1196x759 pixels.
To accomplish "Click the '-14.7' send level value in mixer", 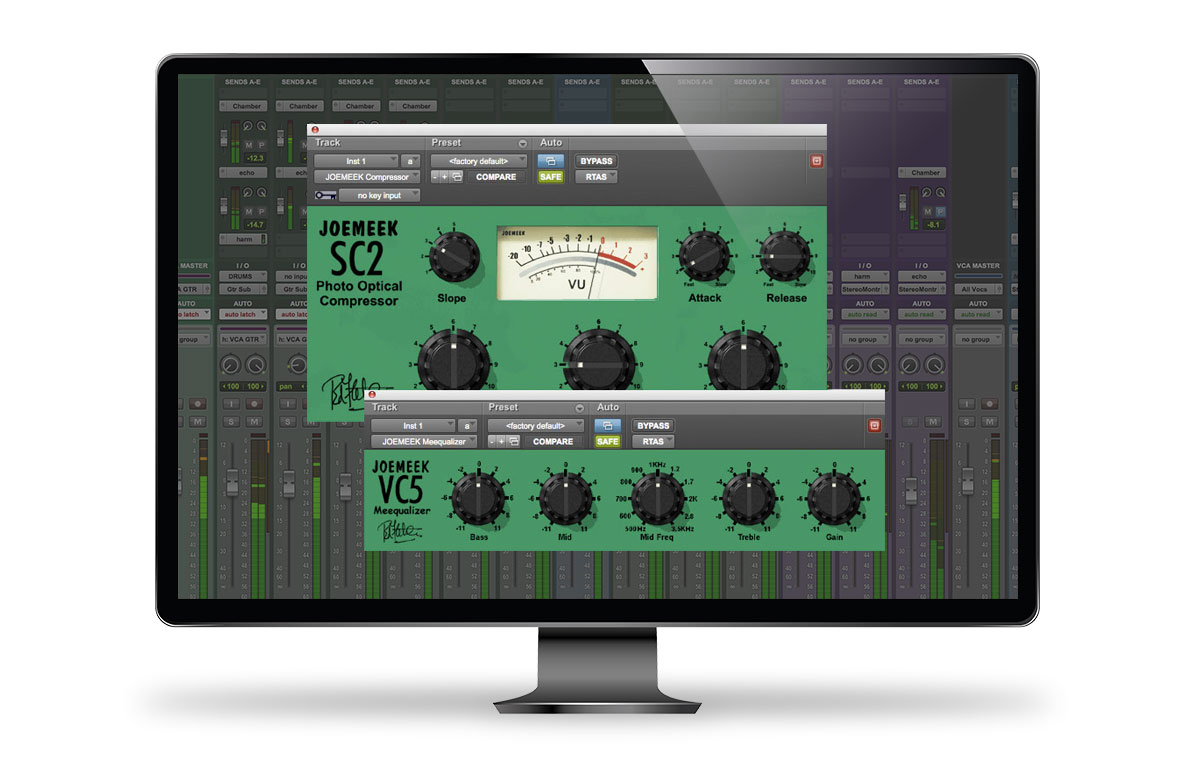I will click(255, 225).
